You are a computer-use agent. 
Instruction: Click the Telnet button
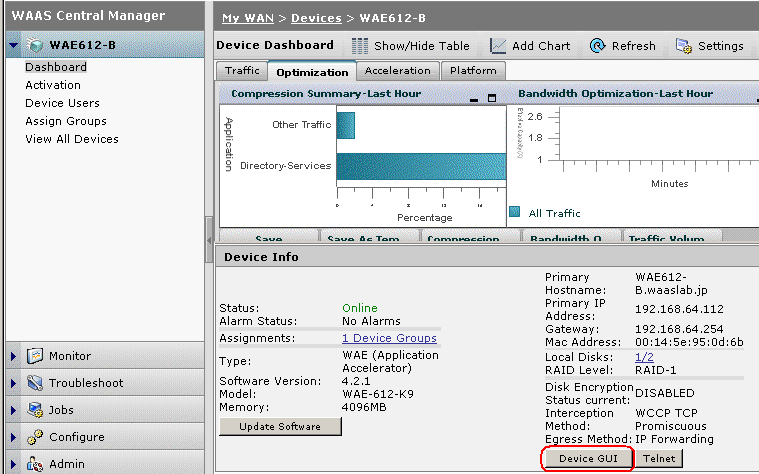point(659,459)
